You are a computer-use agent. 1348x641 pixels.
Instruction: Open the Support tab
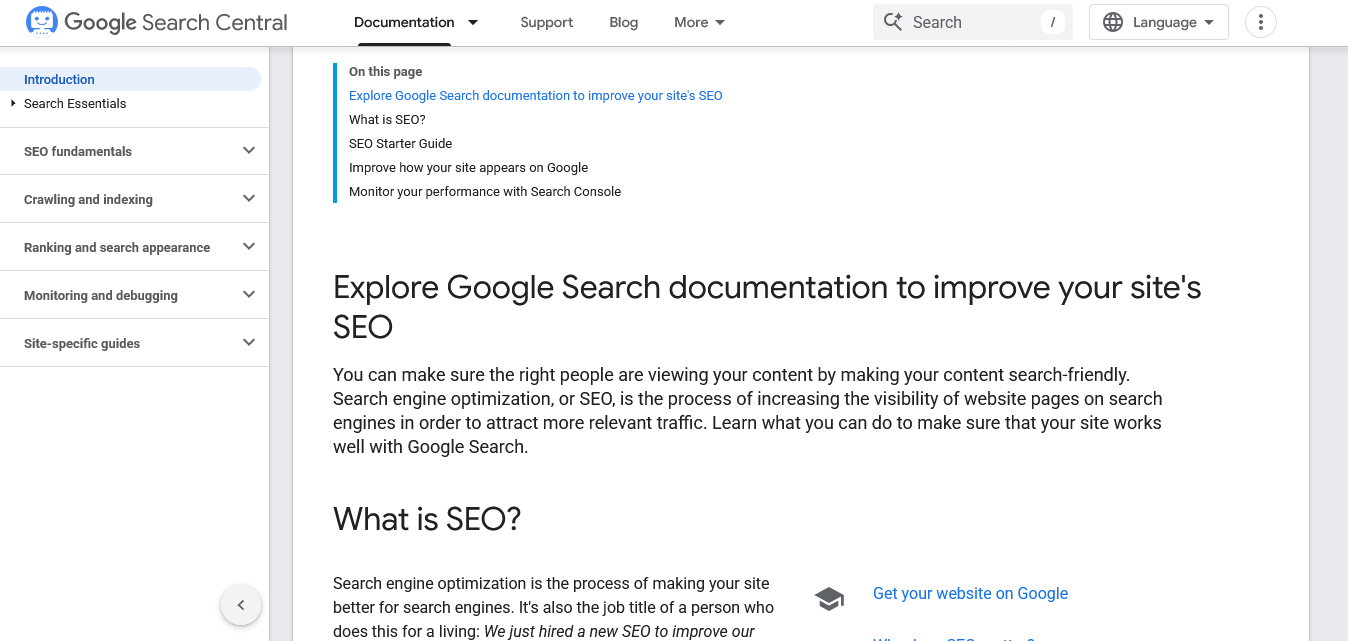547,22
